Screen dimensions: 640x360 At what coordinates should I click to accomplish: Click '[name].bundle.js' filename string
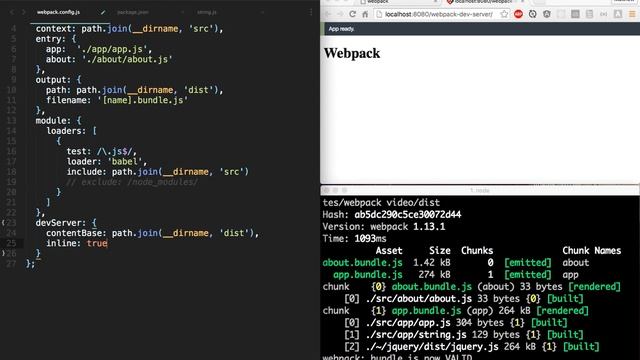pos(142,100)
